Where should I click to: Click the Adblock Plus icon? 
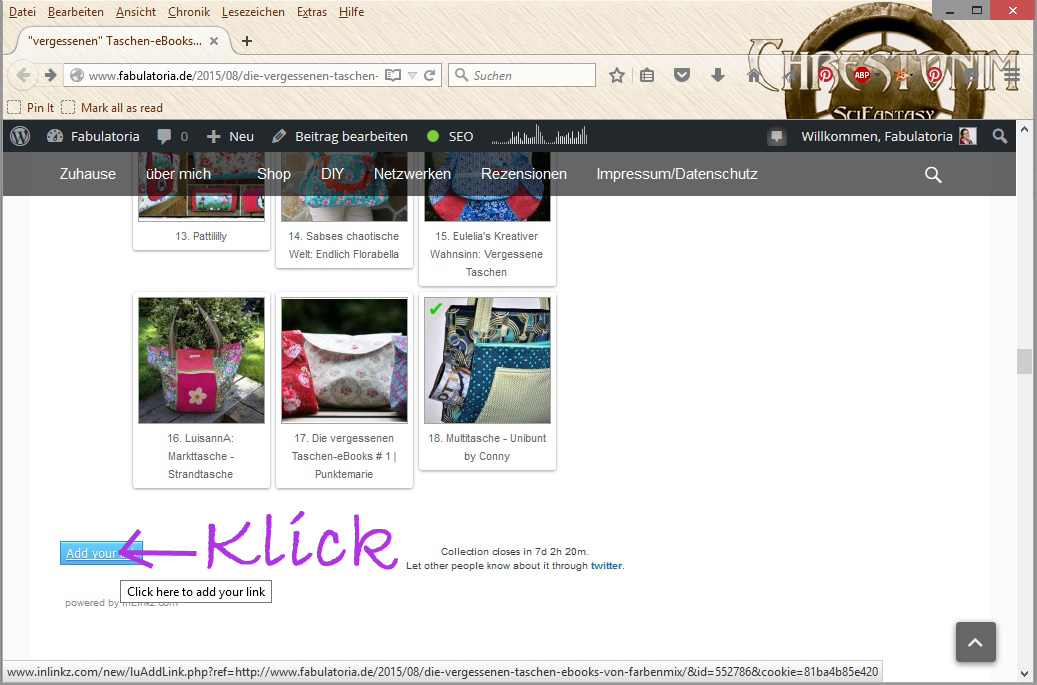(861, 75)
